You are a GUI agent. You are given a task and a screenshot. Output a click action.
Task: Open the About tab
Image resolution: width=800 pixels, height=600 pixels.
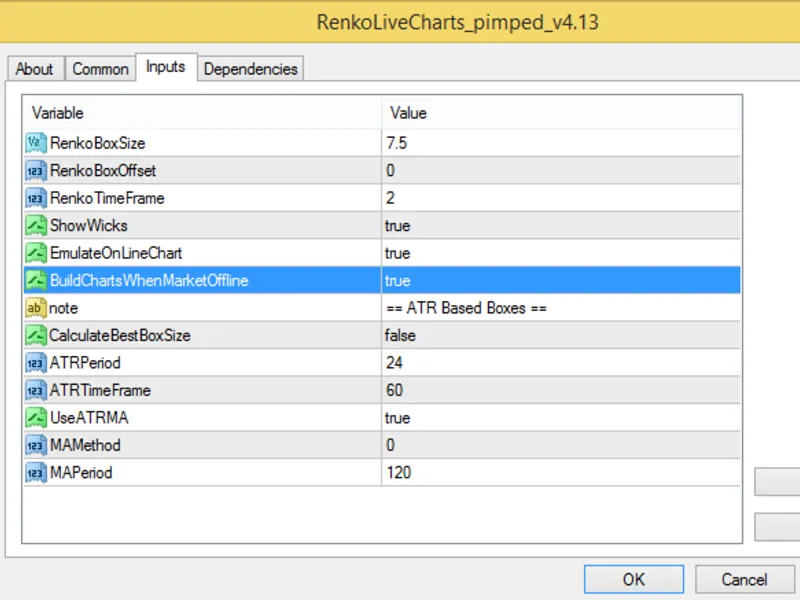pos(35,69)
